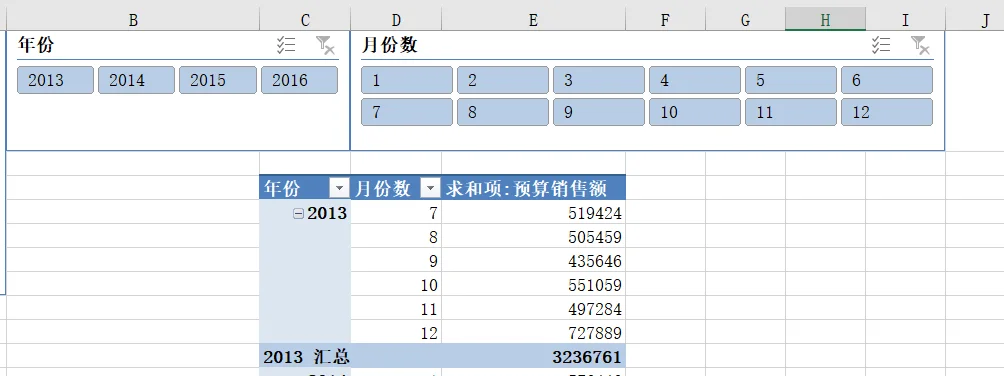This screenshot has height=376, width=1004.
Task: Click the value 519424 cell
Action: (x=533, y=213)
